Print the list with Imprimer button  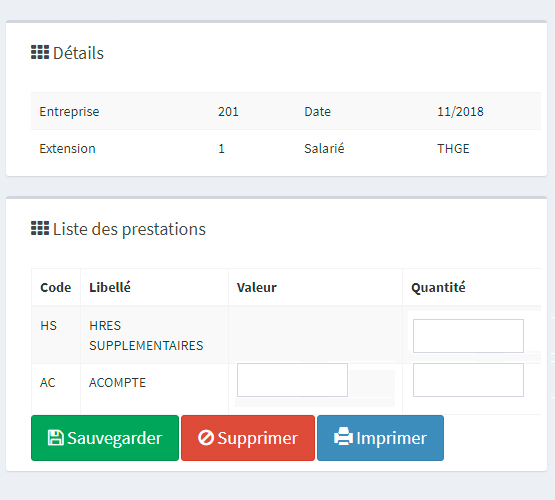[x=381, y=438]
